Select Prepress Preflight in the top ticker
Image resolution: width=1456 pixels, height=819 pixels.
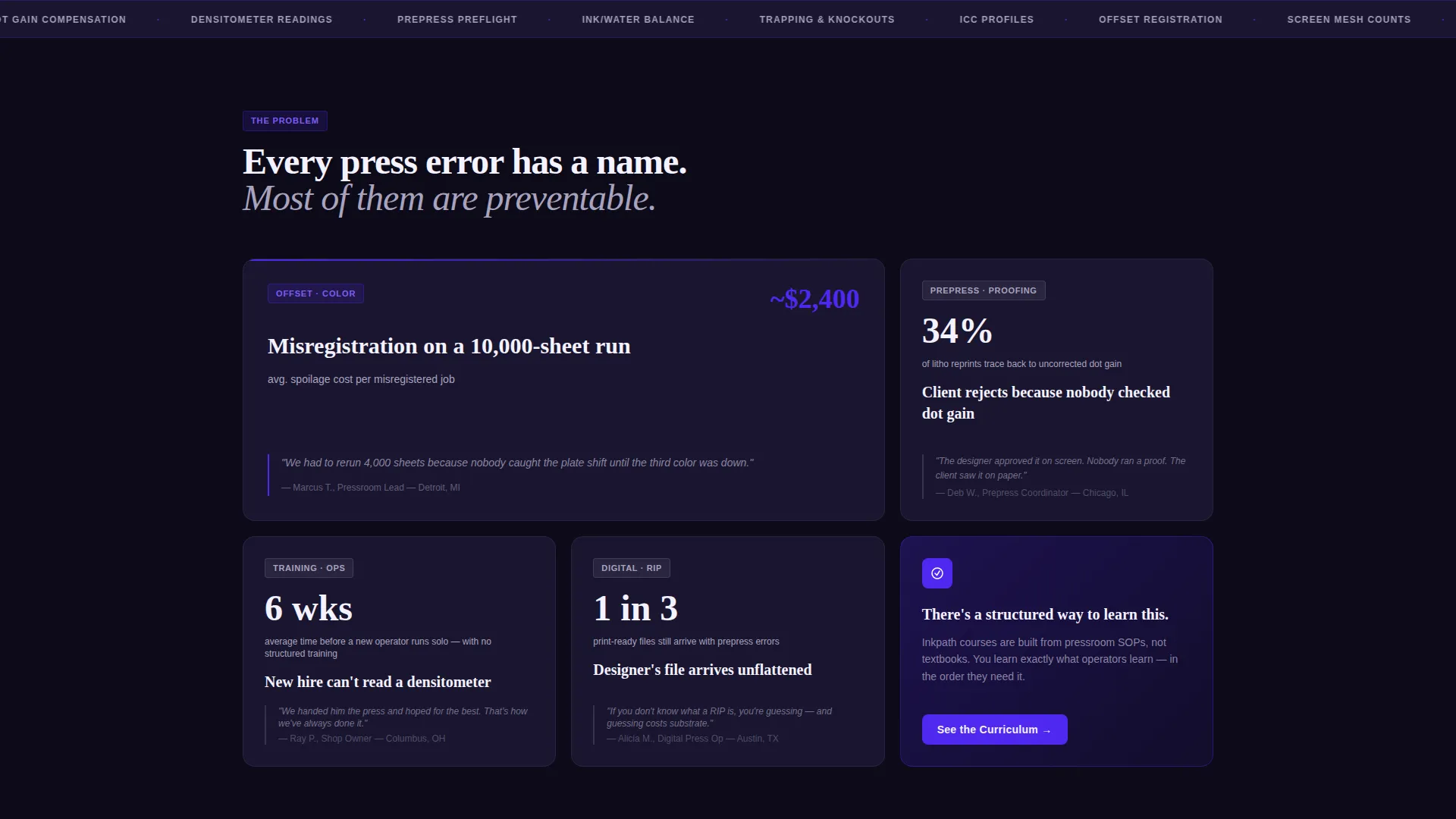[x=457, y=19]
